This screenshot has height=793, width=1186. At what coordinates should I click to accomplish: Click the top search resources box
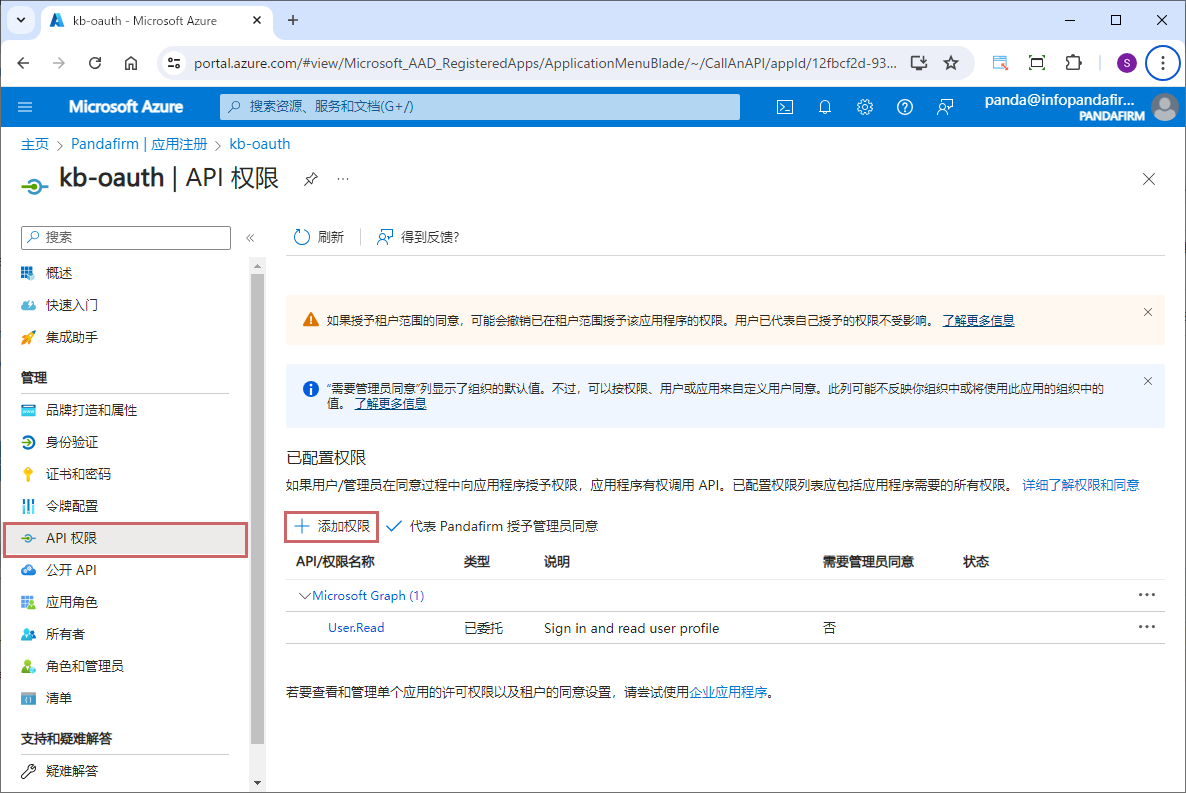pyautogui.click(x=480, y=107)
